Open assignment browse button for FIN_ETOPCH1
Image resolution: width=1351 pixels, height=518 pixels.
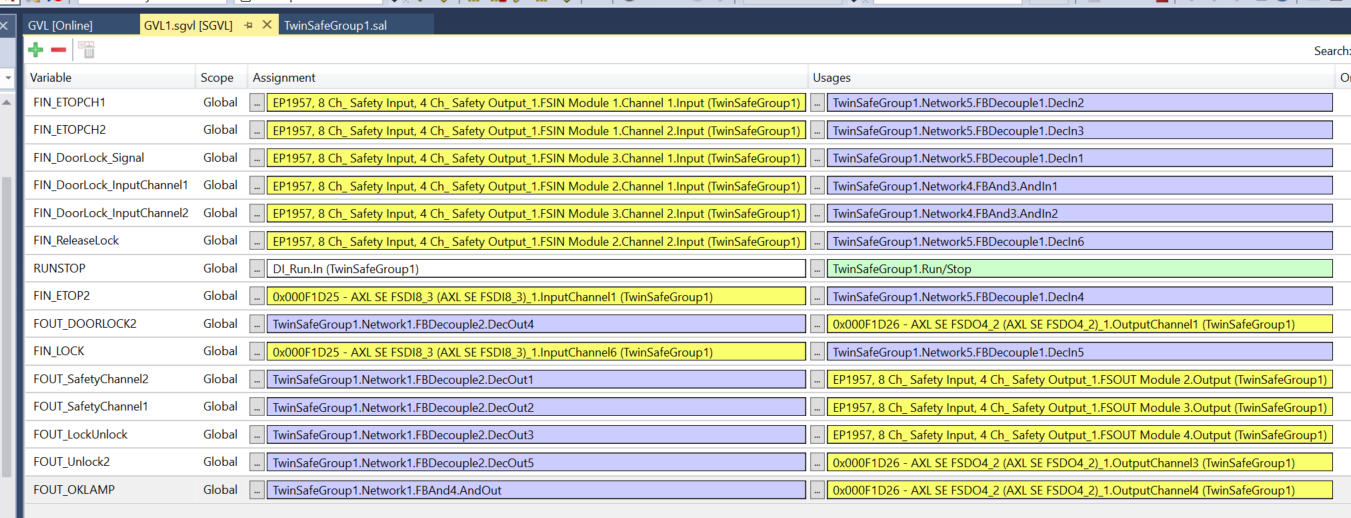click(x=257, y=102)
